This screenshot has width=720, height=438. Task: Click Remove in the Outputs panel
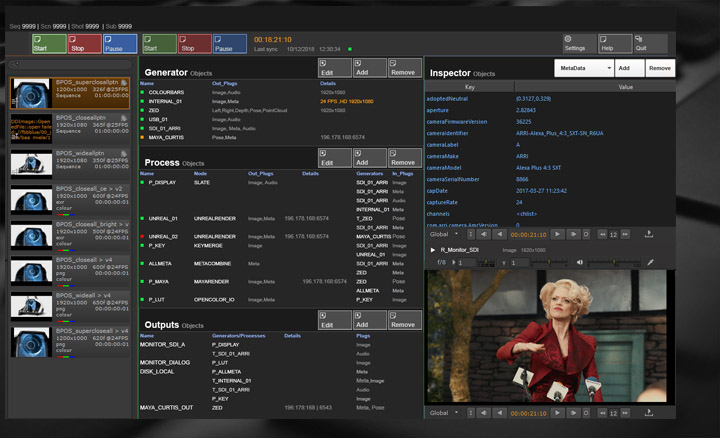coord(404,320)
